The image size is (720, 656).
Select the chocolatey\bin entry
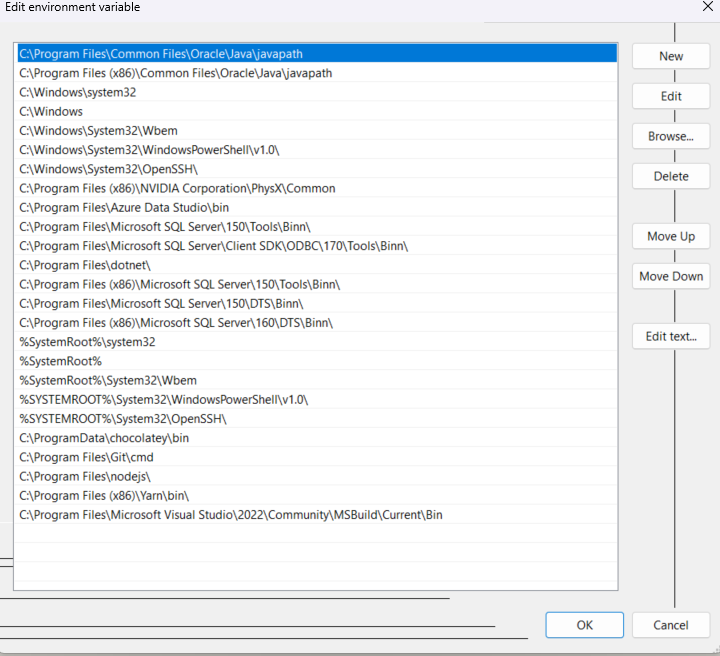317,438
